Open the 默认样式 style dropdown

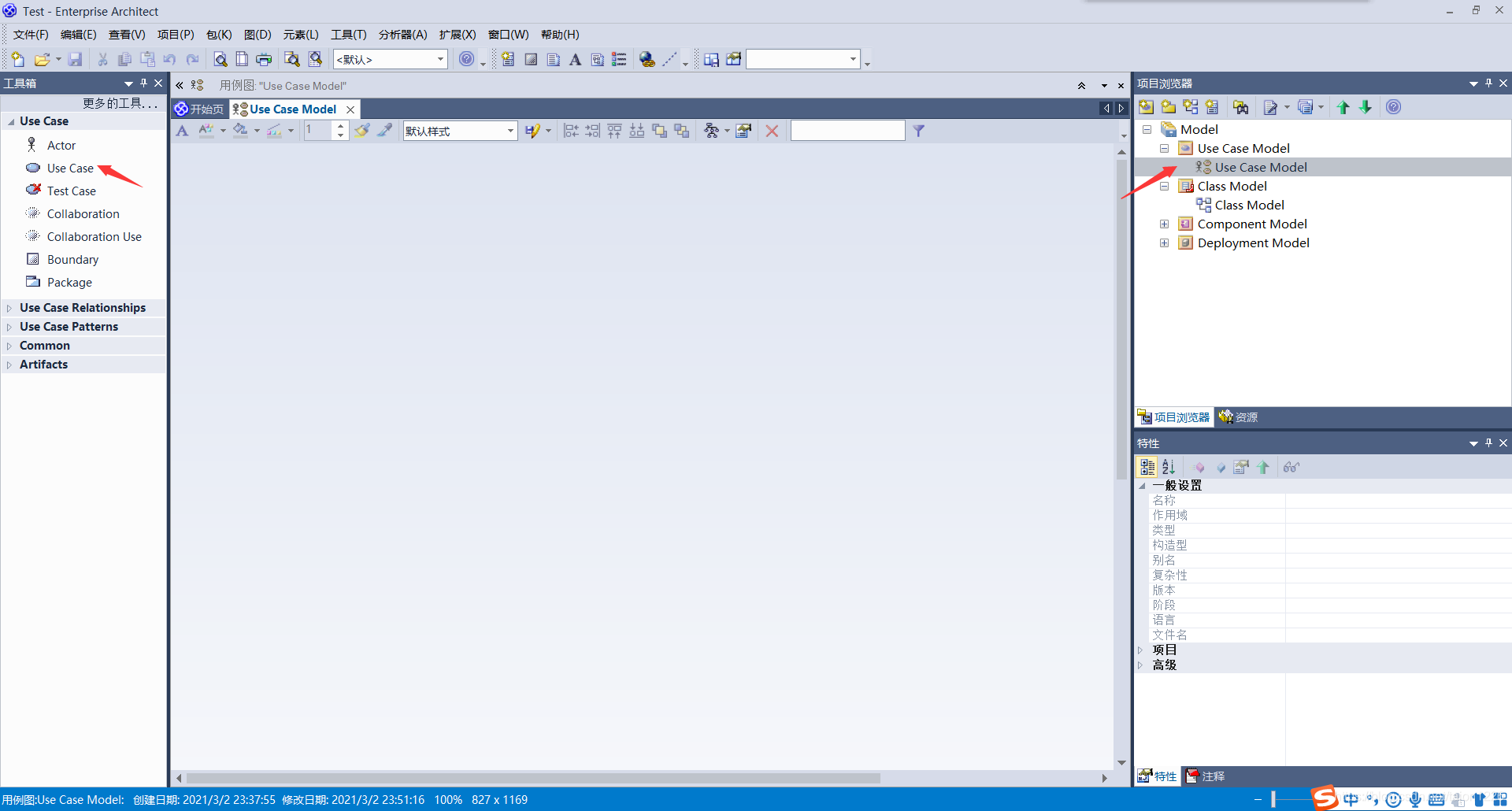pos(510,131)
